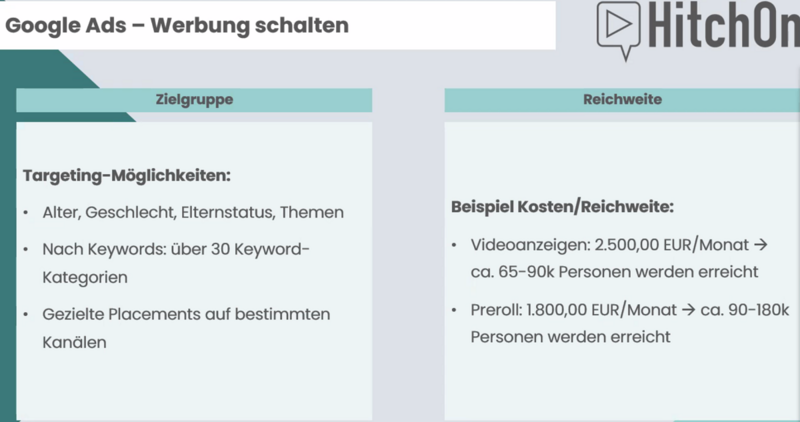The image size is (800, 422).
Task: Click the bullet point before Videoanzeigen
Action: click(454, 245)
